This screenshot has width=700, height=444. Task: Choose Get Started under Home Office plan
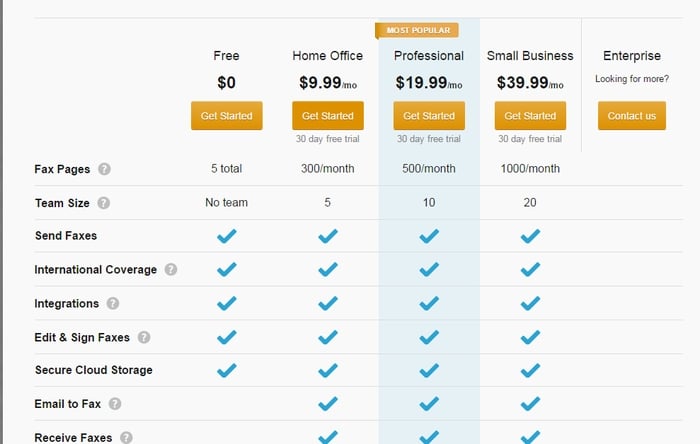(x=328, y=116)
